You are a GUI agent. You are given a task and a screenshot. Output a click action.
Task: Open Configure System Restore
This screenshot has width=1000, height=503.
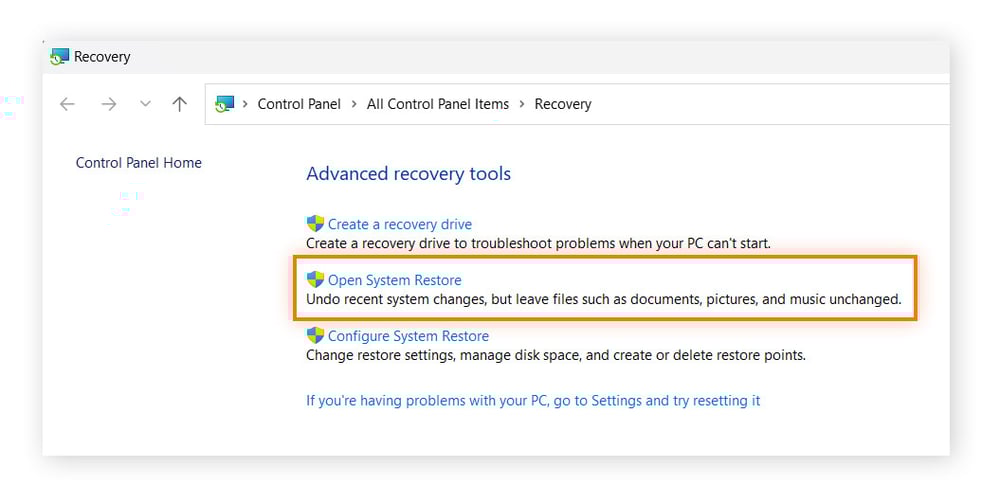pyautogui.click(x=408, y=336)
